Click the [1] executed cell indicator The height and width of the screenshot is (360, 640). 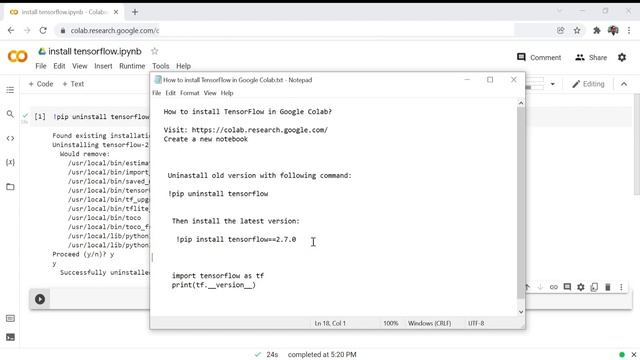coord(40,117)
